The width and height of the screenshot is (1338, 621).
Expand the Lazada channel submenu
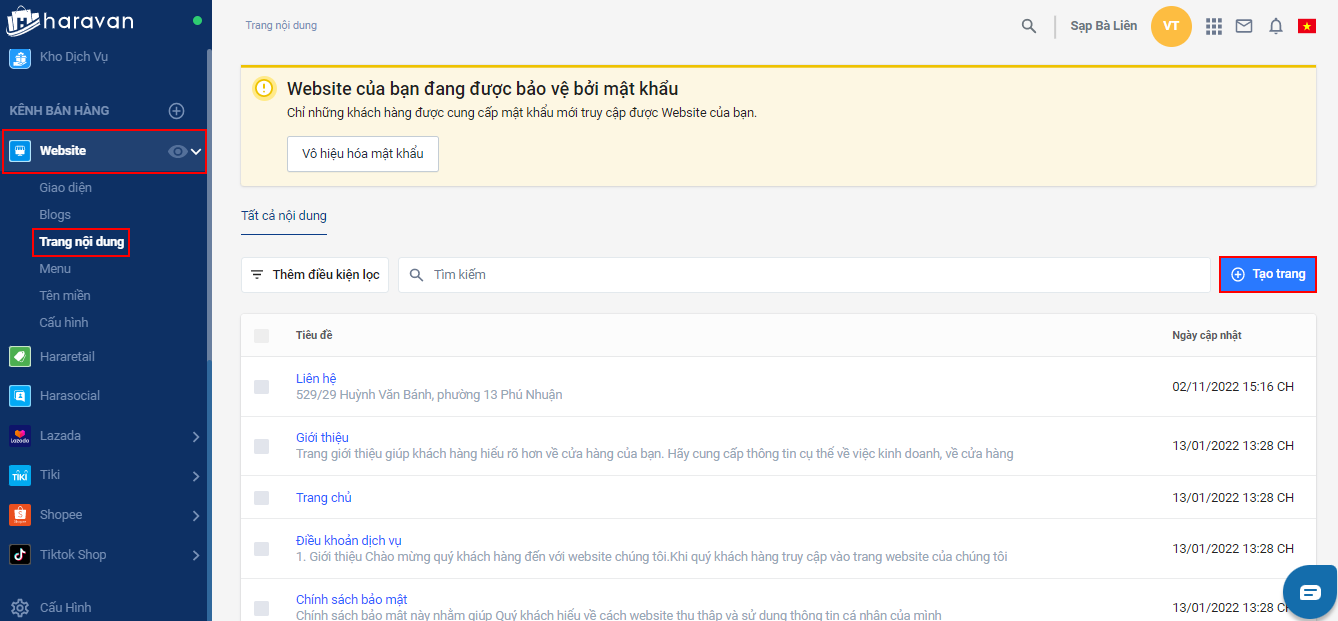(x=196, y=437)
